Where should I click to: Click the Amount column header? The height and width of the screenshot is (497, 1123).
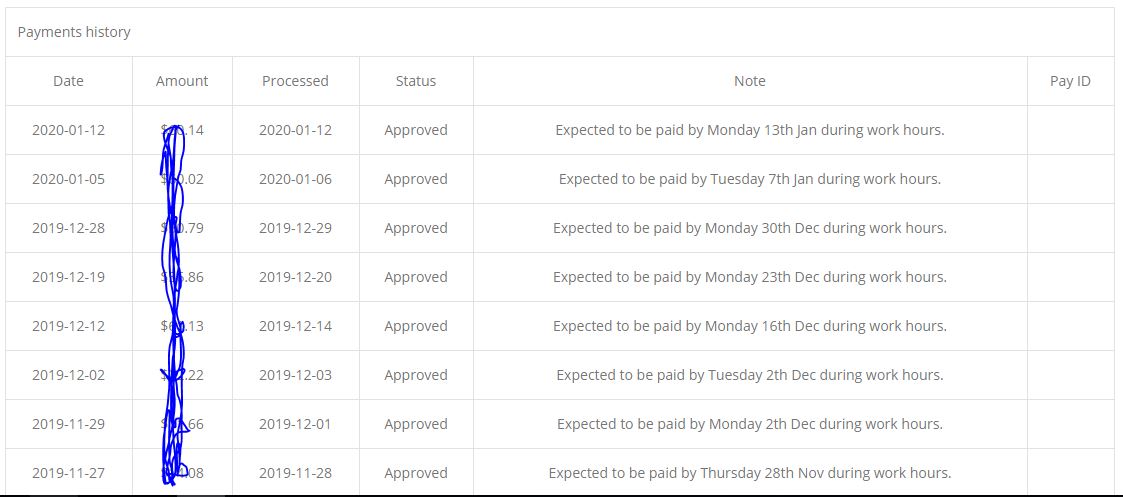pyautogui.click(x=182, y=81)
